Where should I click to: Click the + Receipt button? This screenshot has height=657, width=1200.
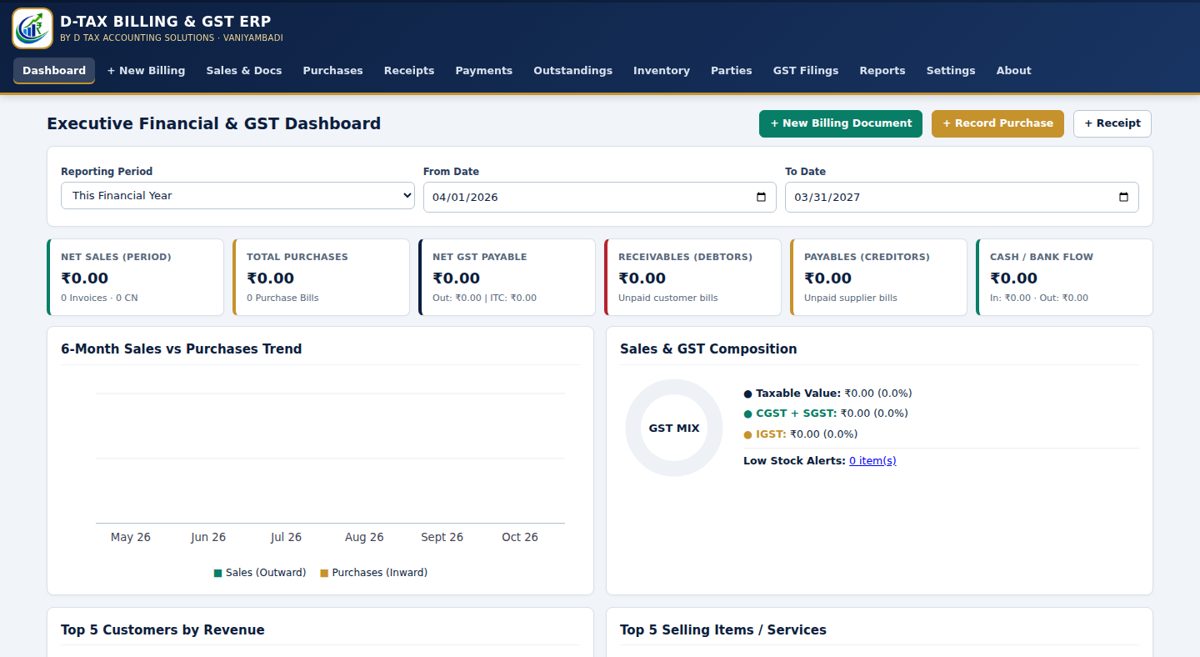coord(1112,124)
